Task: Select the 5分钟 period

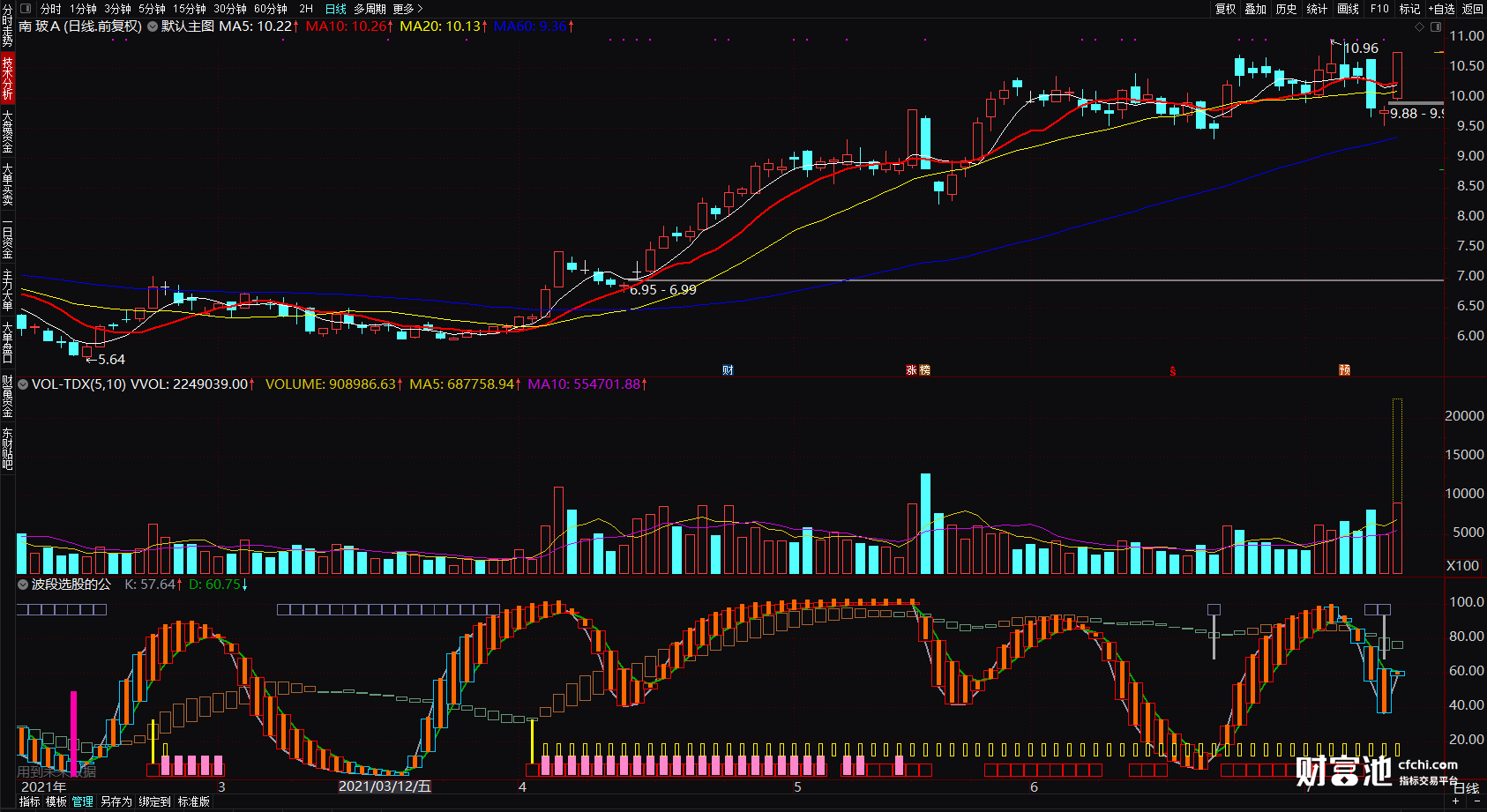Action: click(x=152, y=9)
